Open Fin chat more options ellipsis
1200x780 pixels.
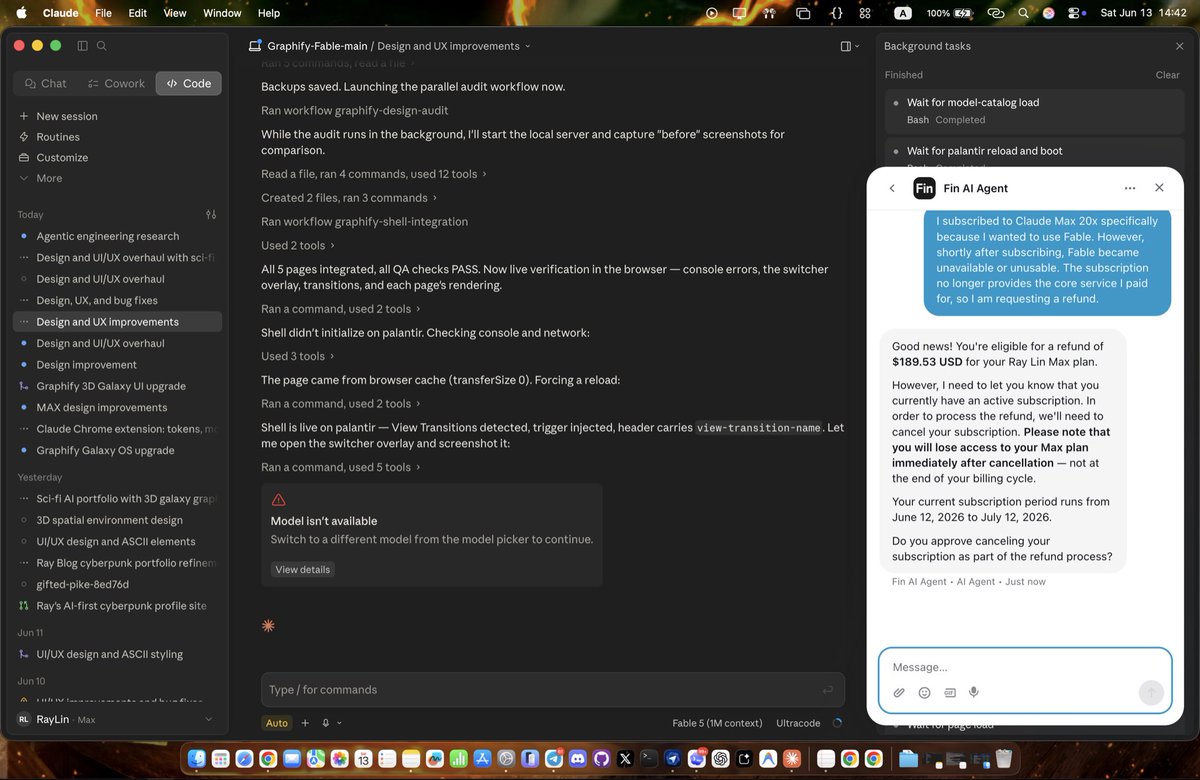click(1130, 188)
